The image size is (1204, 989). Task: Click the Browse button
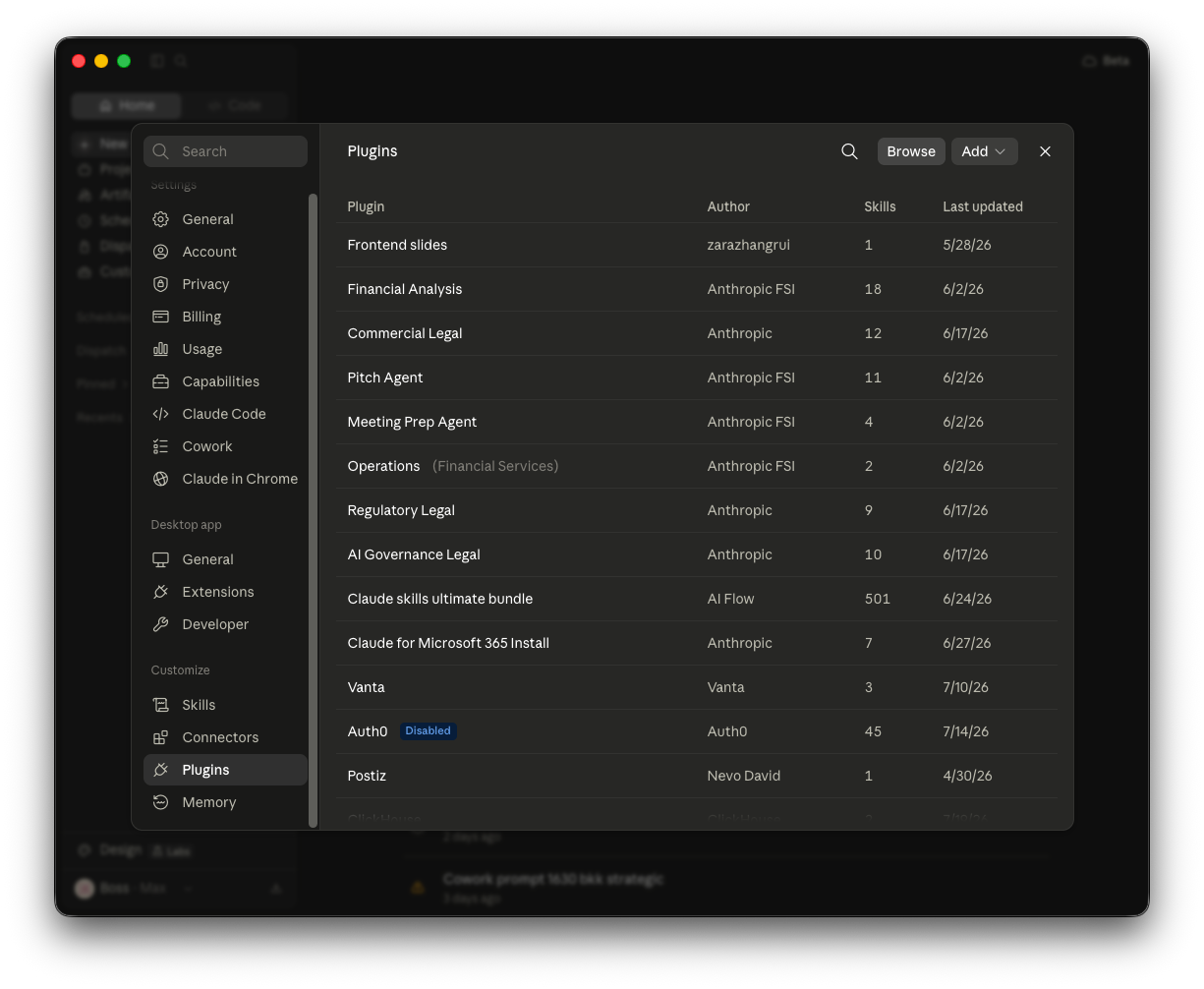tap(911, 151)
